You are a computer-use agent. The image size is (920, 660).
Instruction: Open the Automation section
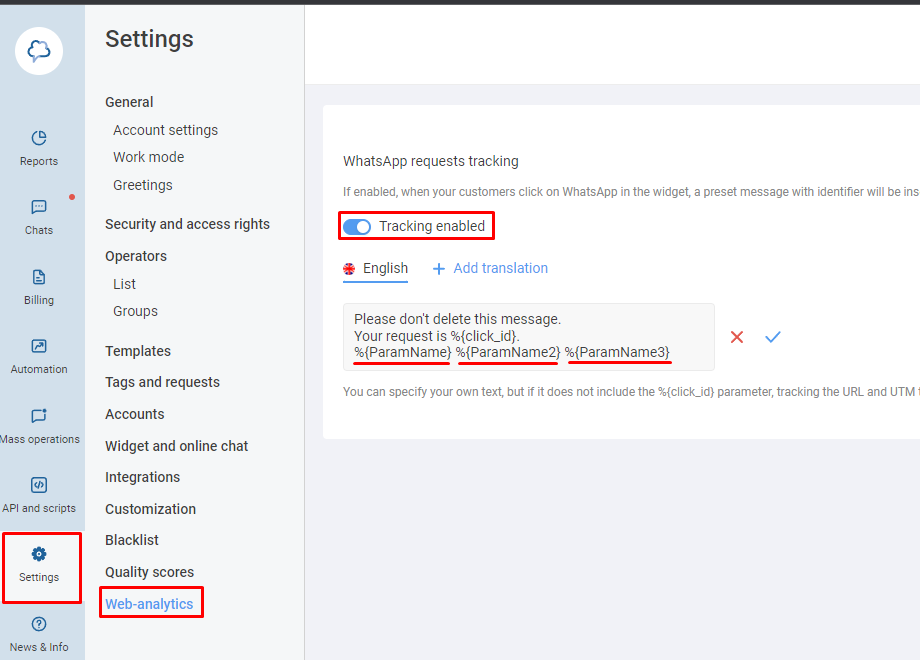[39, 355]
